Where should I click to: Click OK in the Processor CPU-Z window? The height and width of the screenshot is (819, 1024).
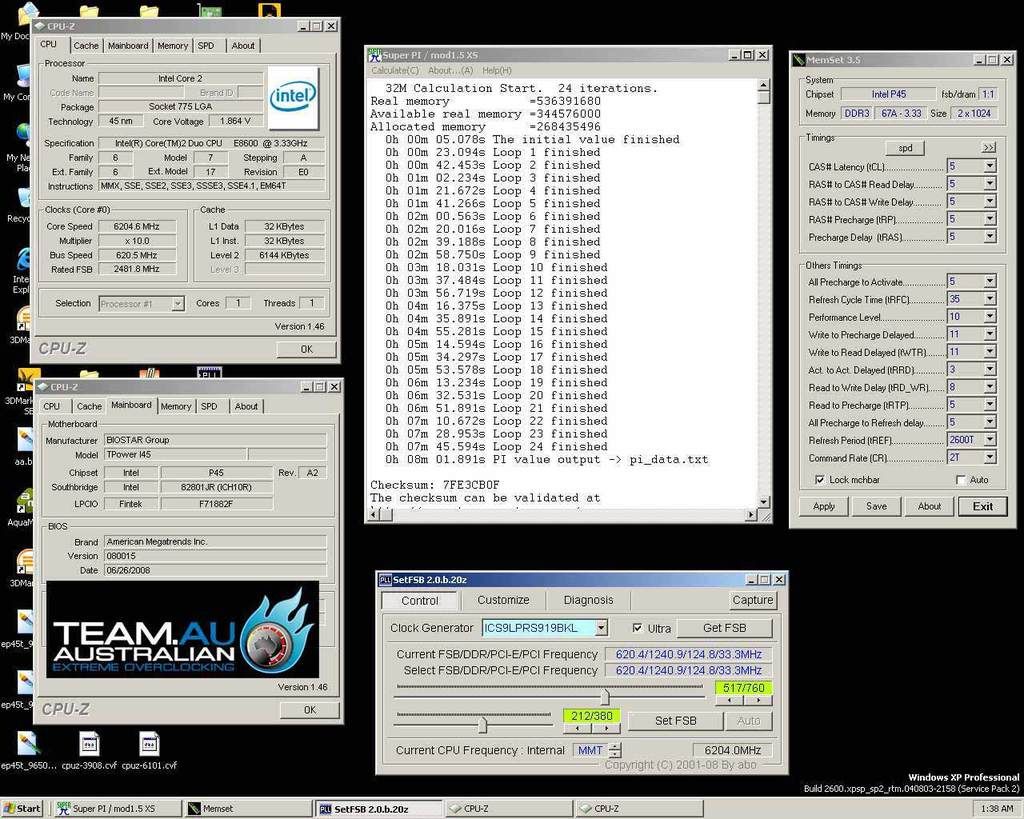tap(306, 349)
